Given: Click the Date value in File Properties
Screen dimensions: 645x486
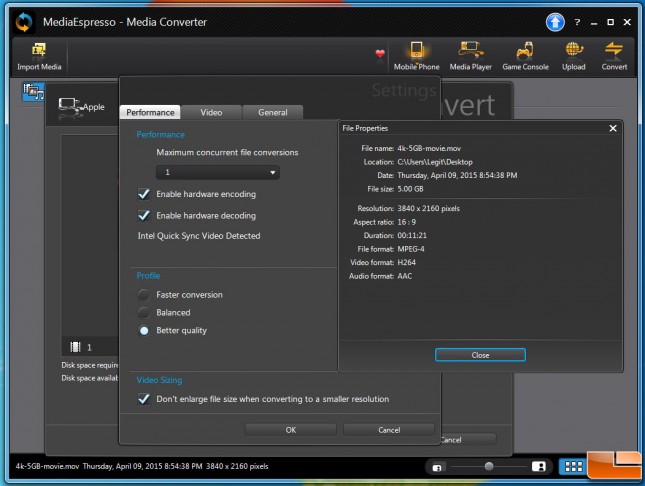Looking at the screenshot, I should (457, 175).
